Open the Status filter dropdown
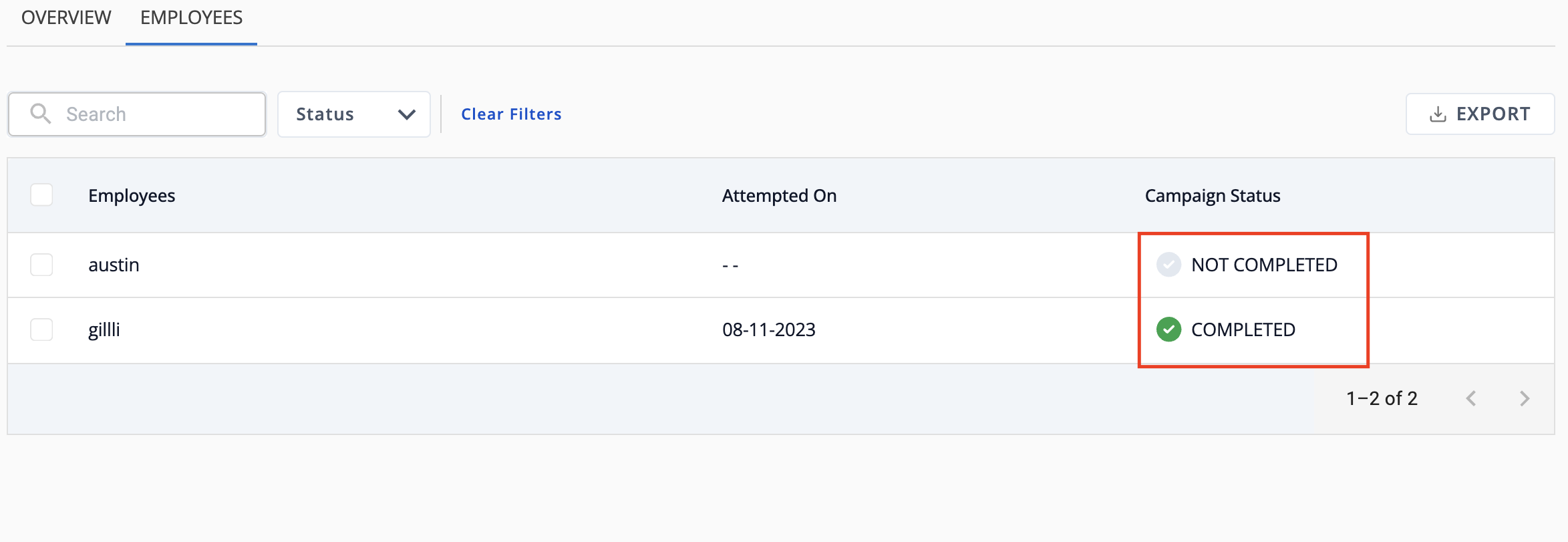The height and width of the screenshot is (542, 1568). pos(354,114)
